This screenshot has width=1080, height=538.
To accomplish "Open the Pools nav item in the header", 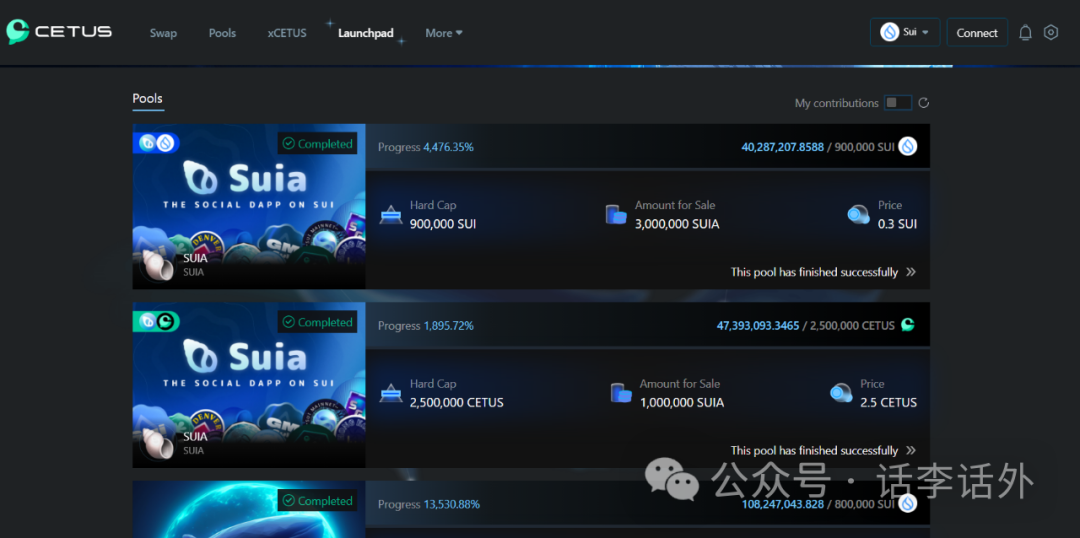I will [222, 33].
